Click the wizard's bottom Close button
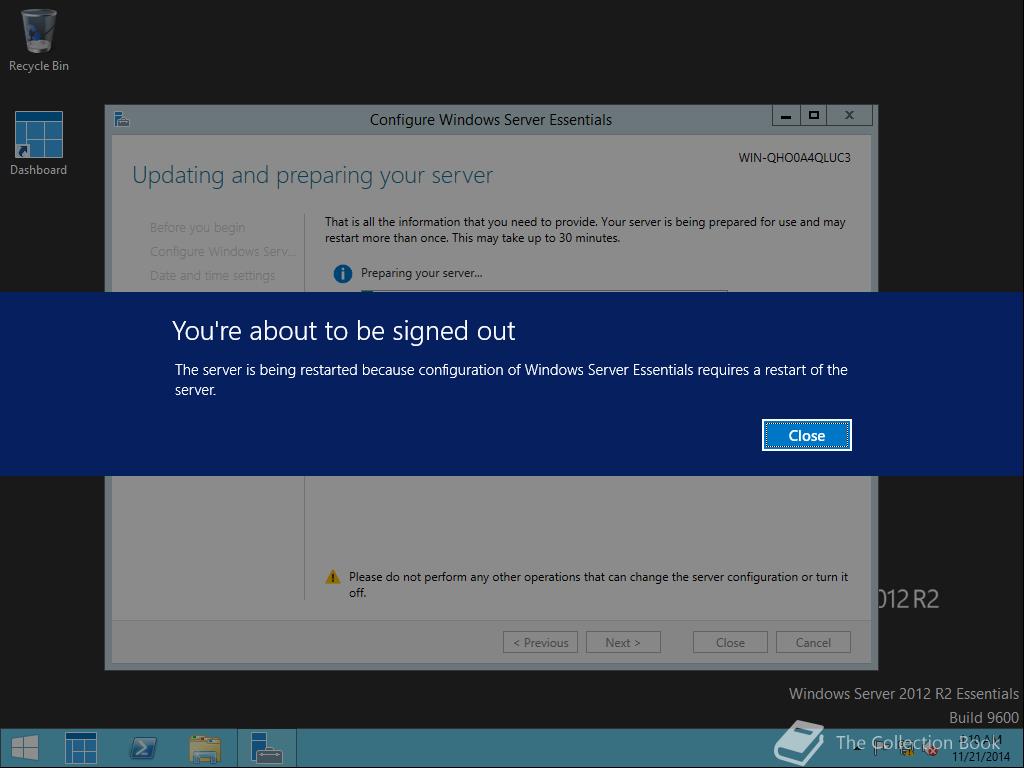The width and height of the screenshot is (1024, 768). coord(730,642)
